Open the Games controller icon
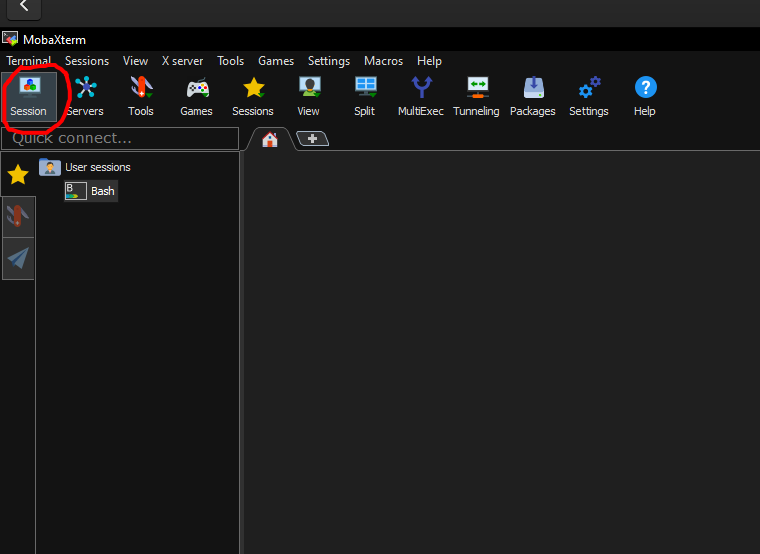 coord(197,96)
